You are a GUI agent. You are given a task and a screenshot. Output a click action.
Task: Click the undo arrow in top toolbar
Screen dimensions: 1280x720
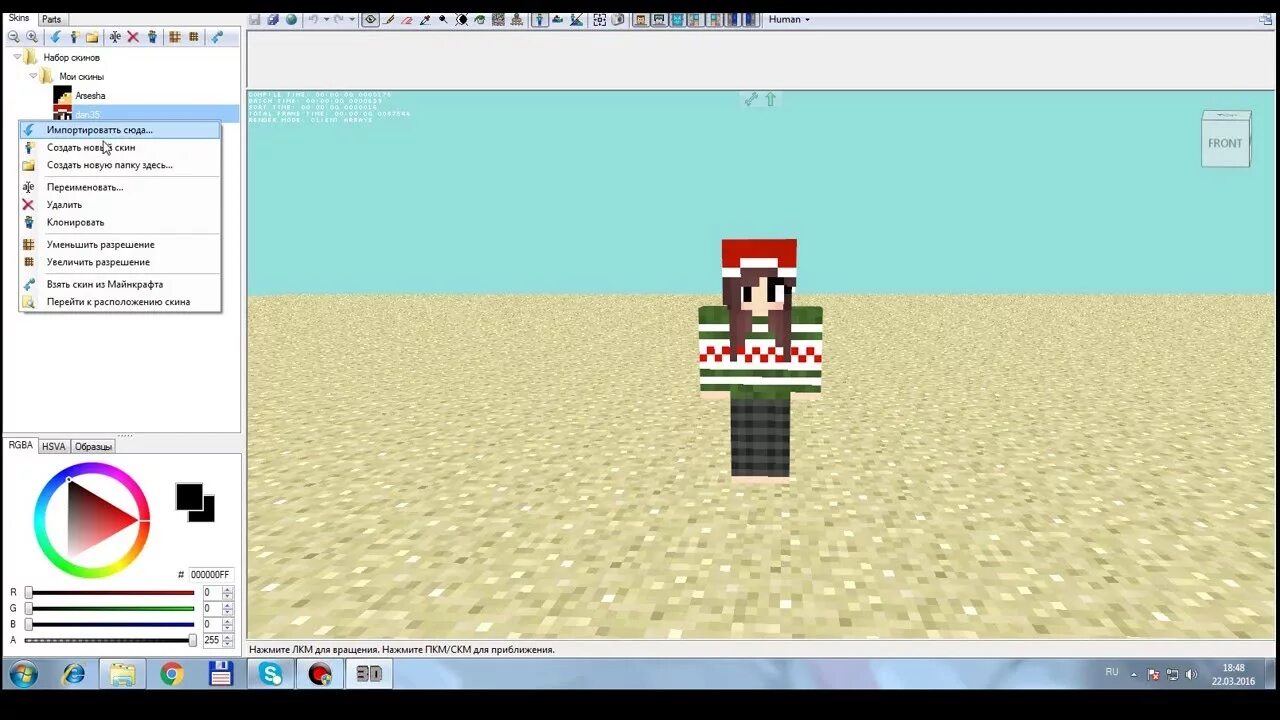pyautogui.click(x=313, y=19)
